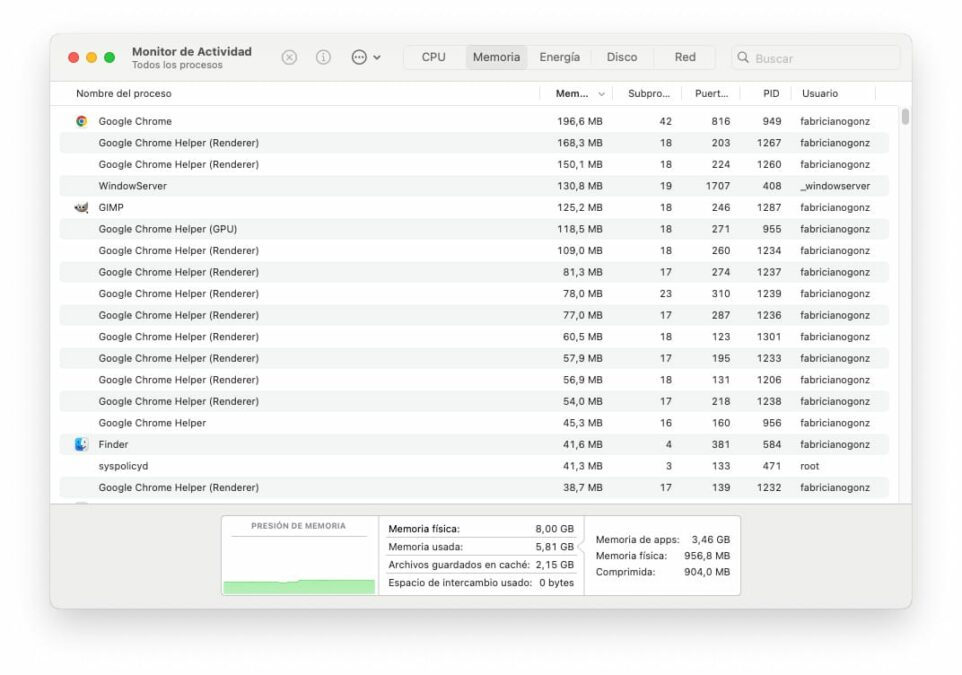Image resolution: width=962 pixels, height=675 pixels.
Task: Switch to the Red tab
Action: click(685, 57)
